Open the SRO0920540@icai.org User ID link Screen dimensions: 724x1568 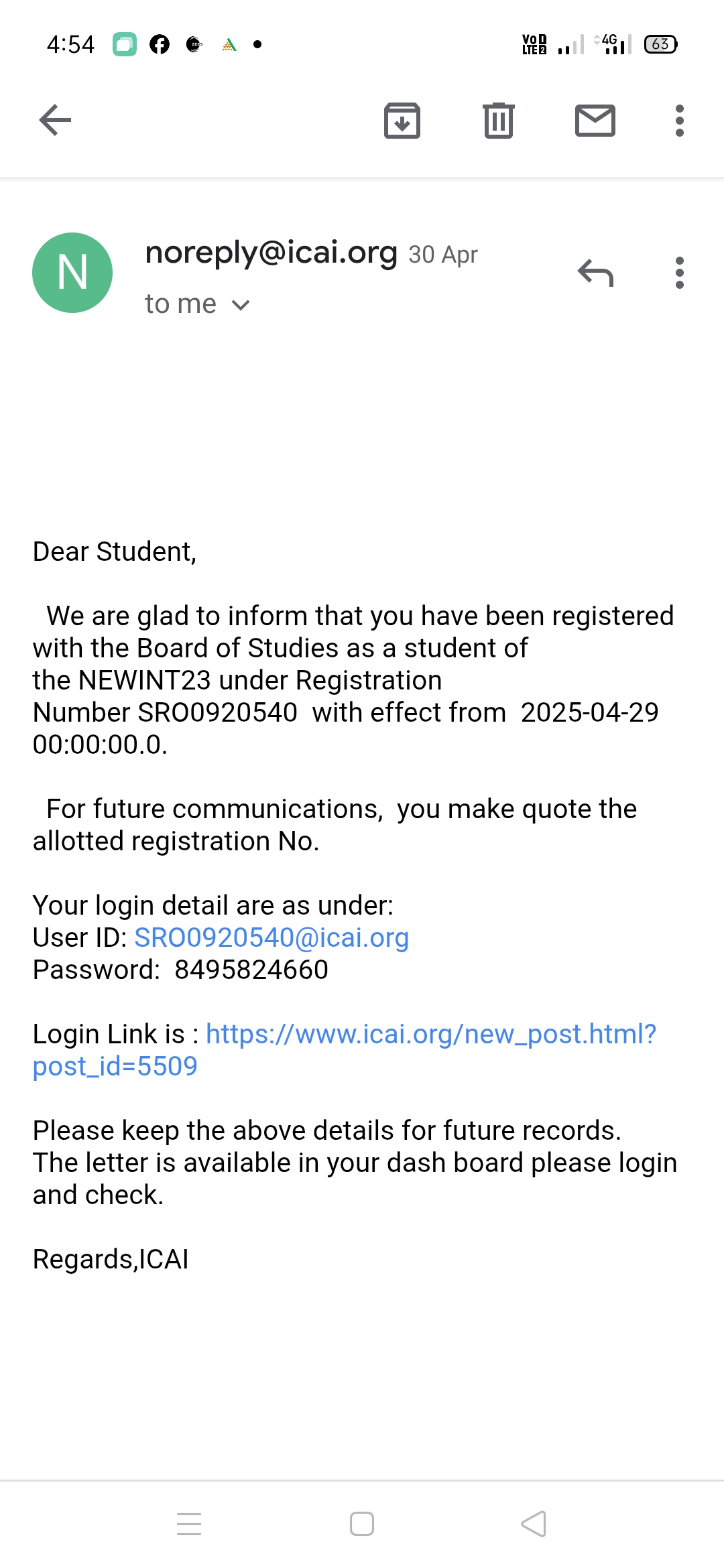(271, 937)
